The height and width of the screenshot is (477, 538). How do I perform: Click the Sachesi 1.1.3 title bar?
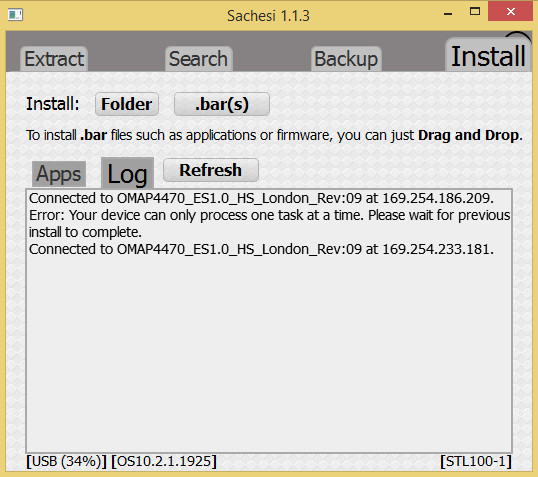pos(268,16)
